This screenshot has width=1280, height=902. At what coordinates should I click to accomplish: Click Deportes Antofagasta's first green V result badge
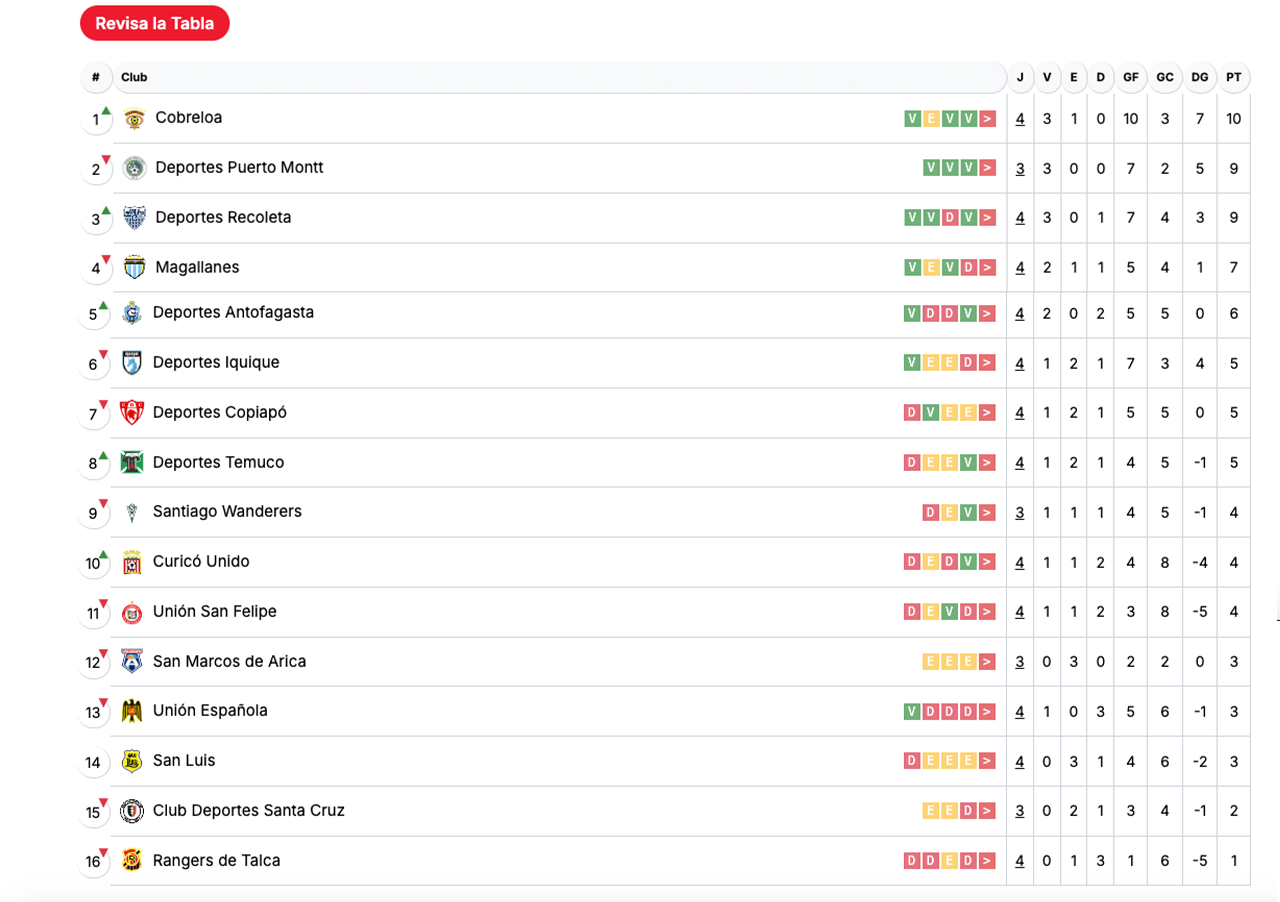click(912, 314)
